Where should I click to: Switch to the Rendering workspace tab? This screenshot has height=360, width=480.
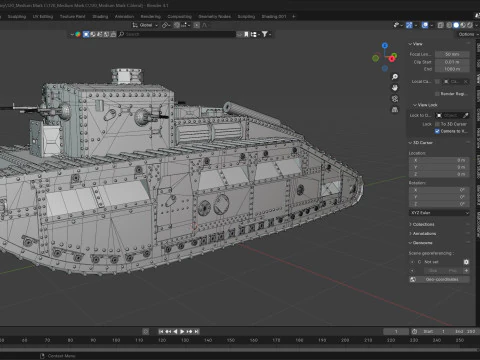click(x=150, y=16)
